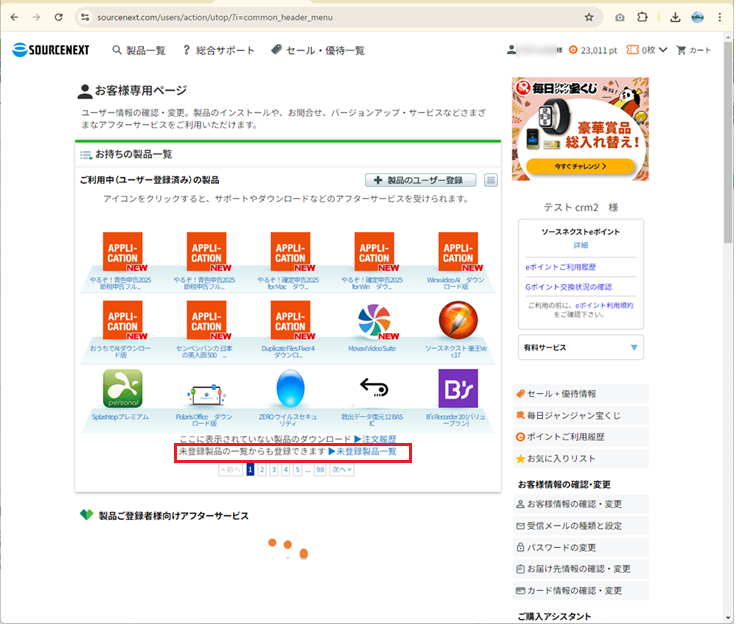Go to page 2 of product list
This screenshot has height=624, width=736.
point(263,469)
